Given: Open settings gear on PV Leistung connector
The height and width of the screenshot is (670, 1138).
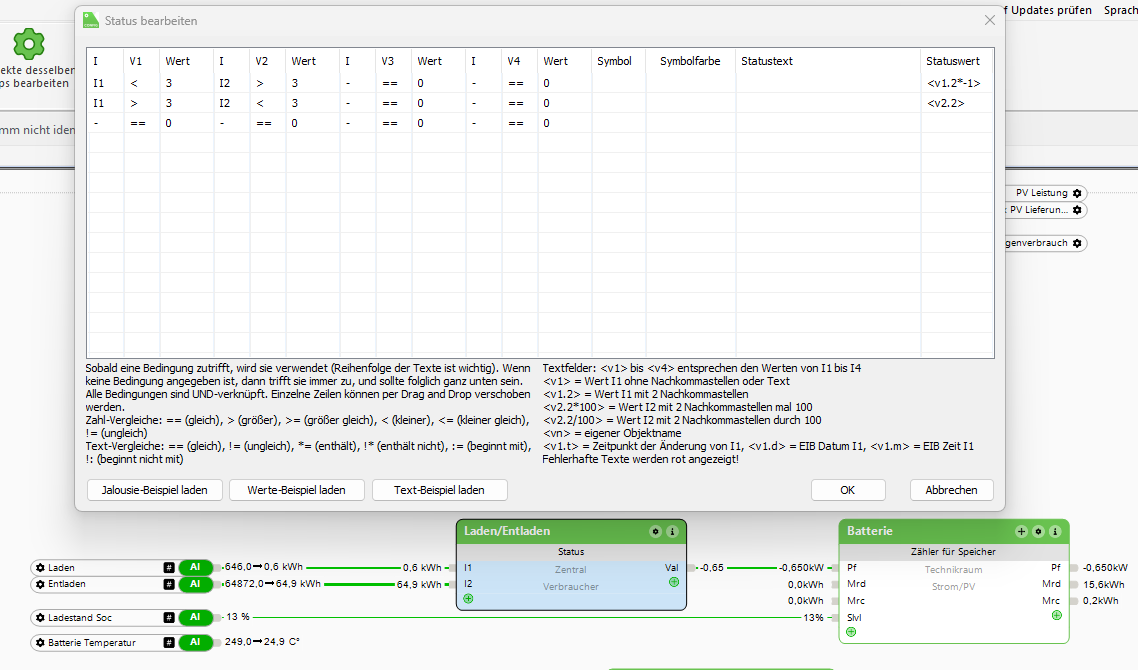Looking at the screenshot, I should [x=1077, y=193].
